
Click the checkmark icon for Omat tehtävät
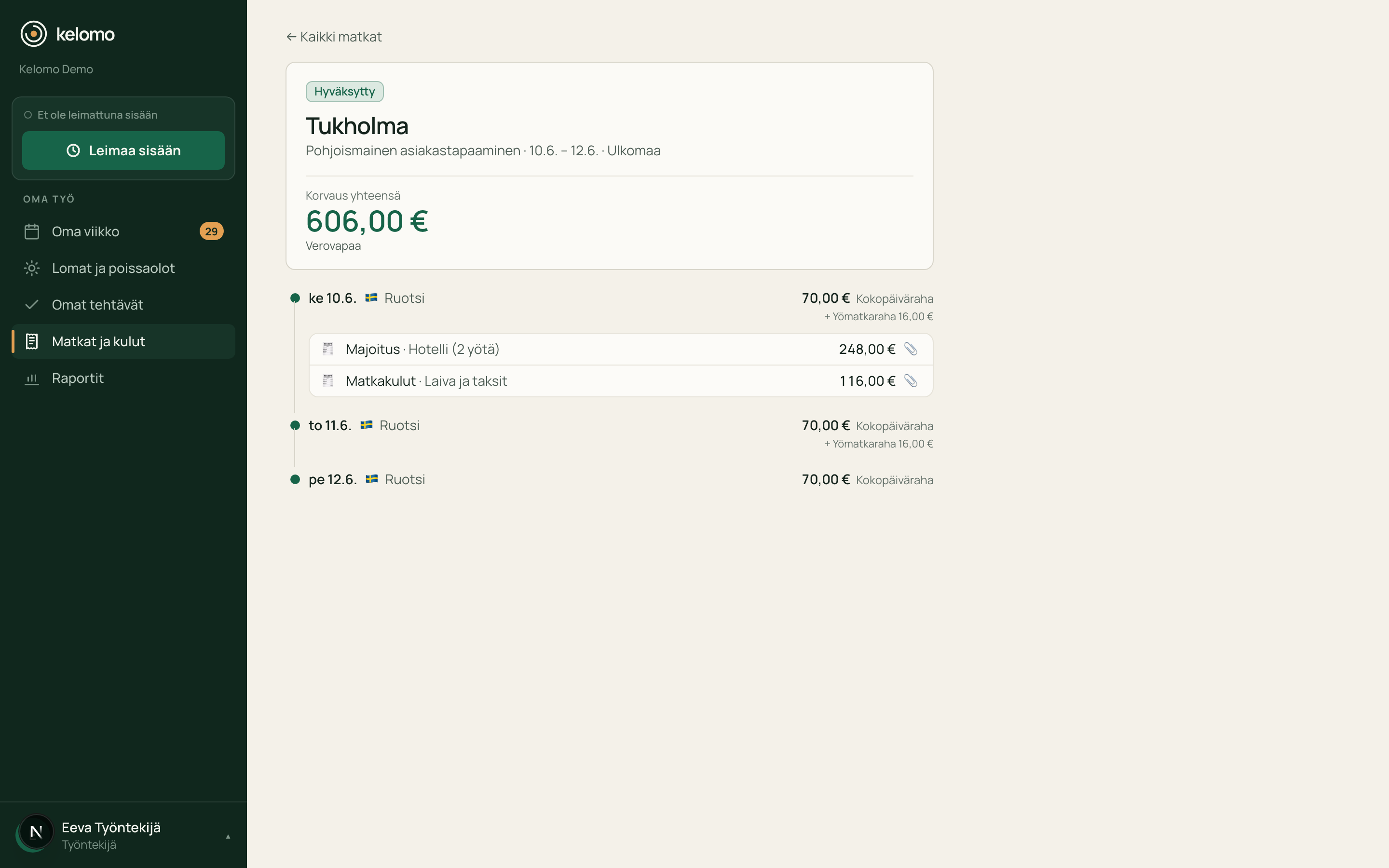click(31, 305)
